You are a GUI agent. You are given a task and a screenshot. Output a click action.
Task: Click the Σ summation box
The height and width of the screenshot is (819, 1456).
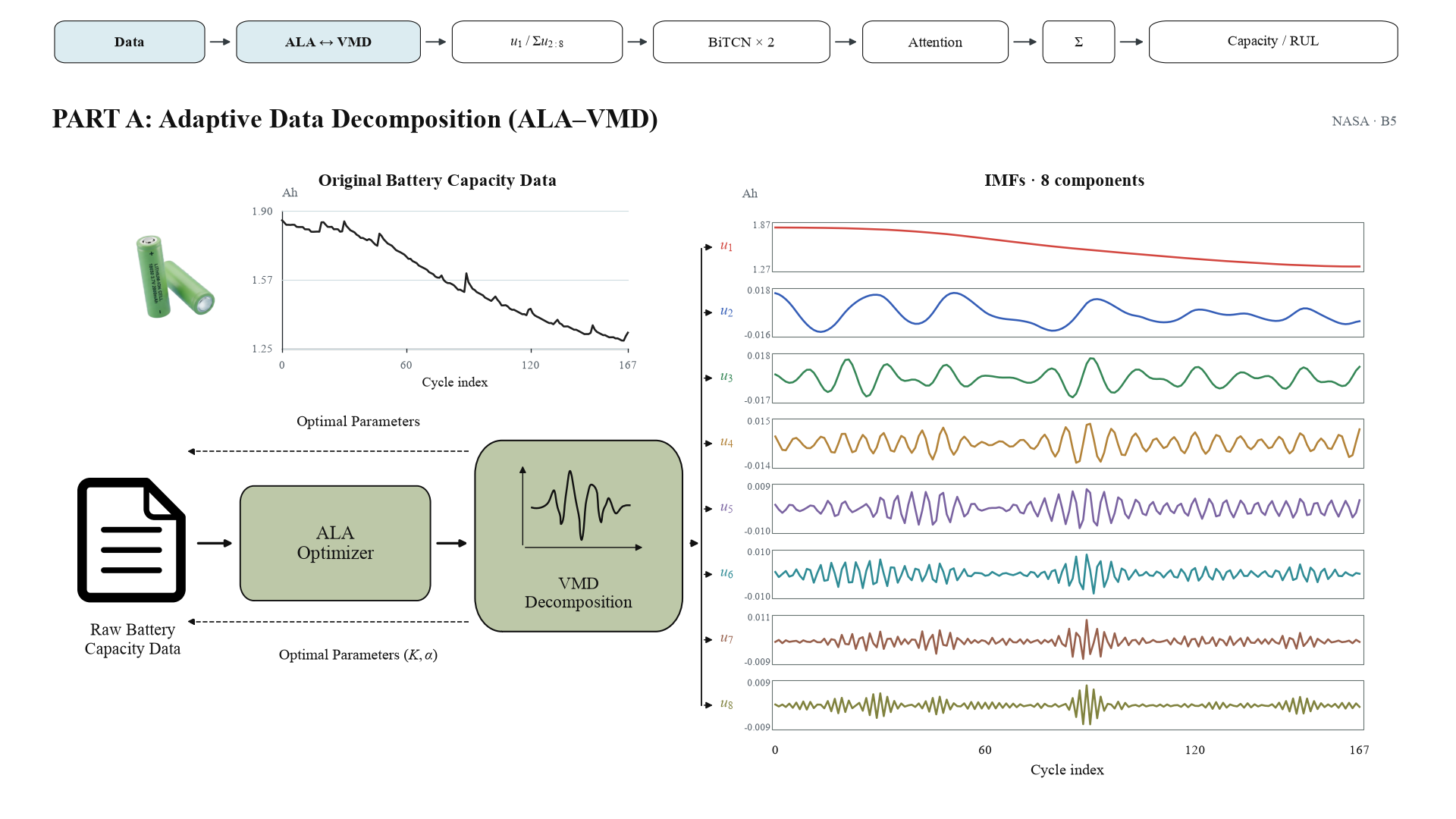click(1078, 42)
